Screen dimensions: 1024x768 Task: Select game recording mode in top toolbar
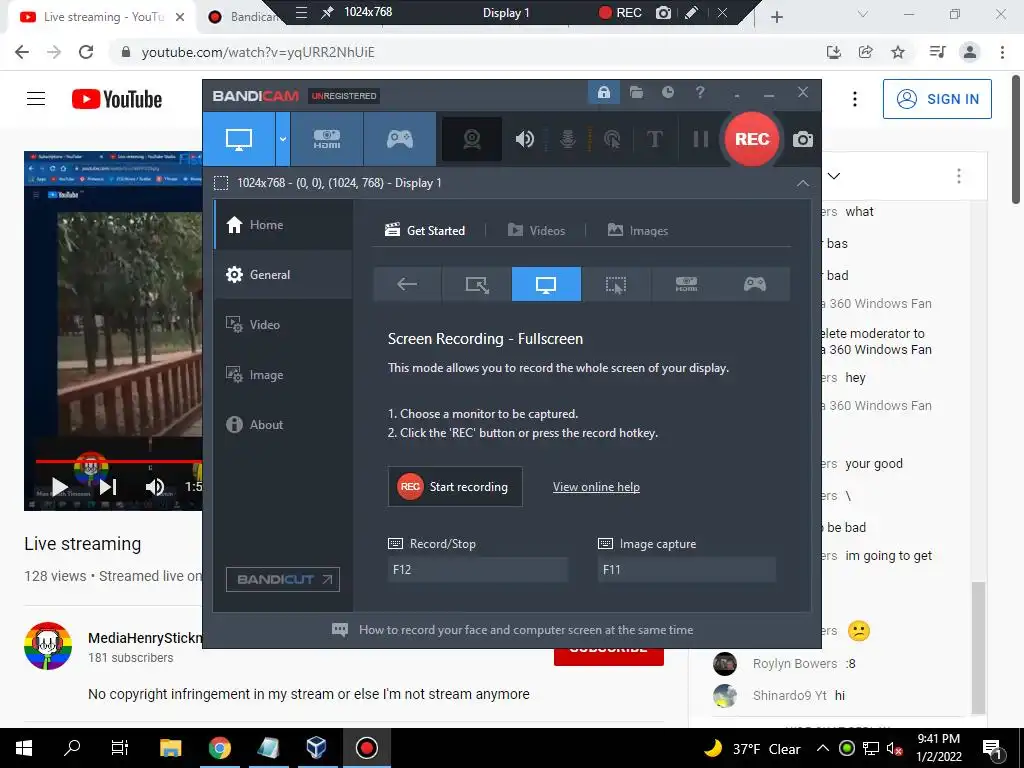400,139
